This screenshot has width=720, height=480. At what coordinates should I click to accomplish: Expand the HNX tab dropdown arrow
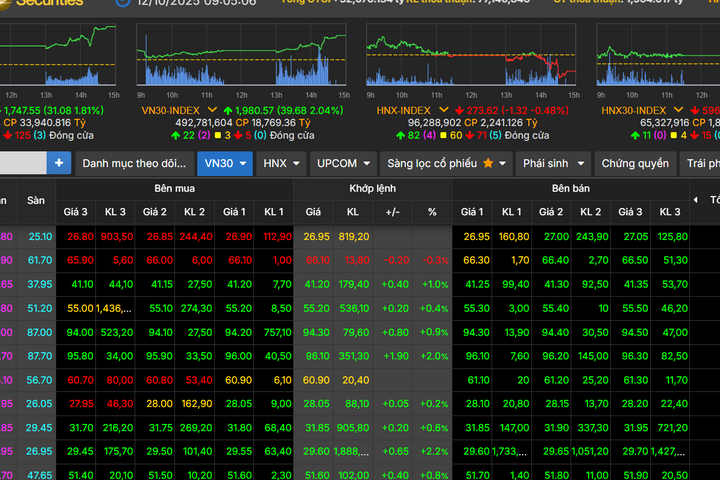point(296,164)
